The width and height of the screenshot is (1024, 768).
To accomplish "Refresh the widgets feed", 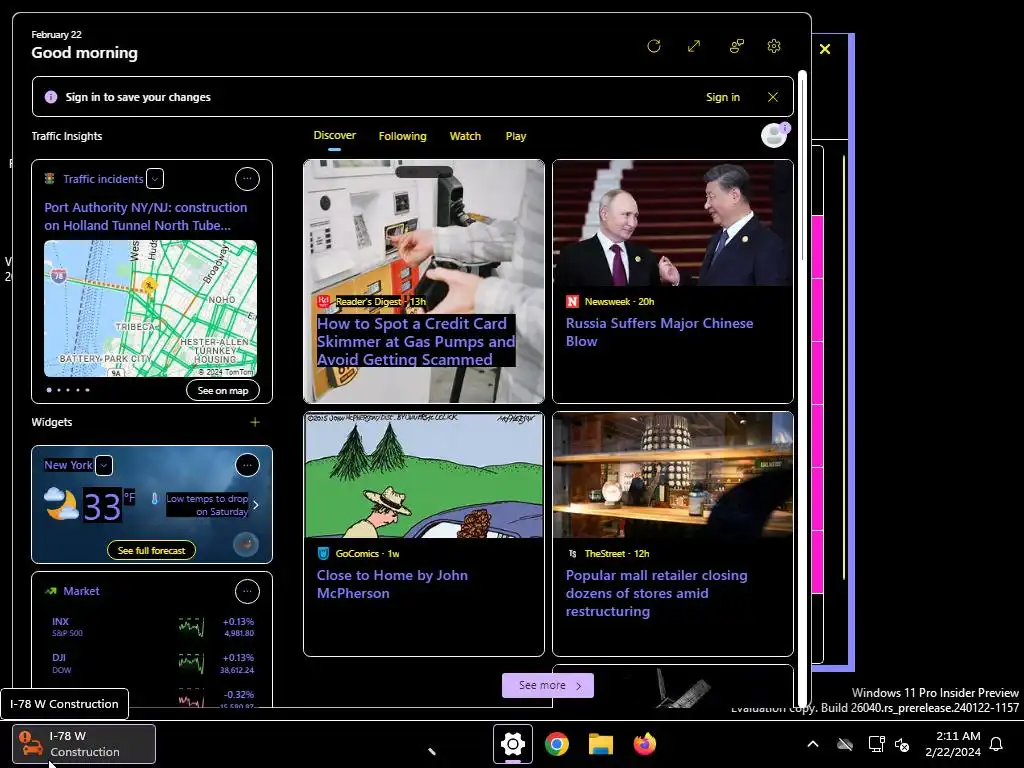I will [x=654, y=46].
